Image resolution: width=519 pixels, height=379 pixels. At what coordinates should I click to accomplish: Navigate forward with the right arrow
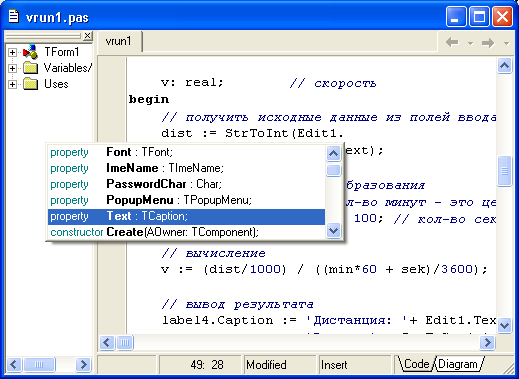point(488,43)
